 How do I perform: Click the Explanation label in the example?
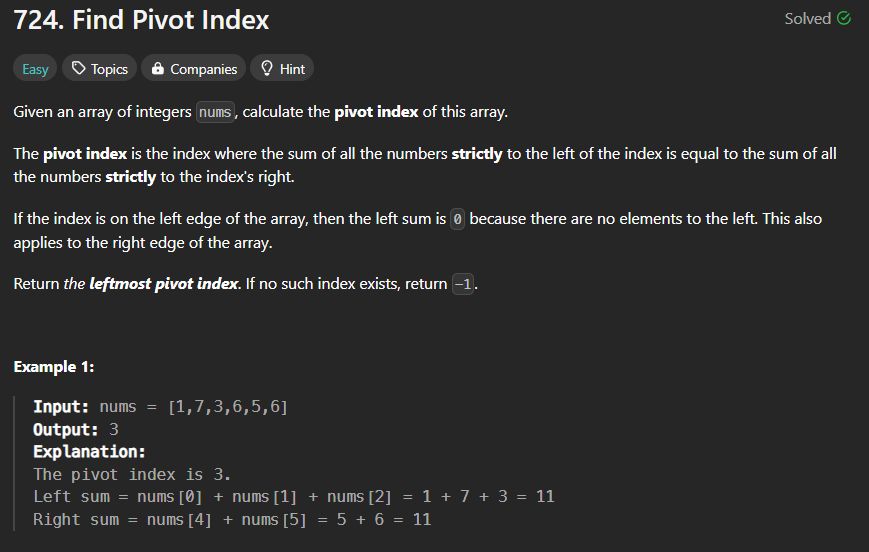pyautogui.click(x=89, y=452)
